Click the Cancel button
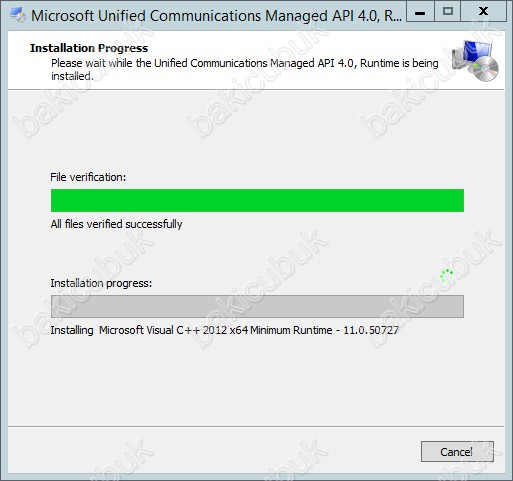 coord(457,451)
